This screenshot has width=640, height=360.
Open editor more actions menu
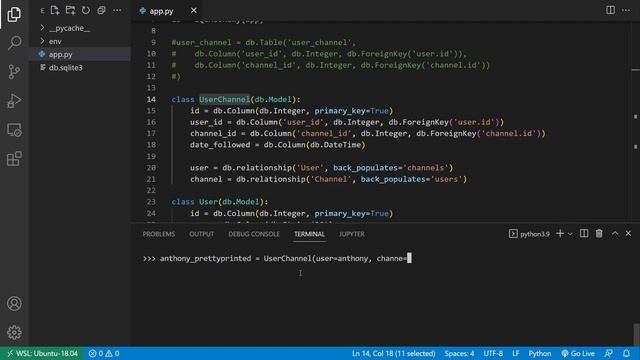[626, 10]
